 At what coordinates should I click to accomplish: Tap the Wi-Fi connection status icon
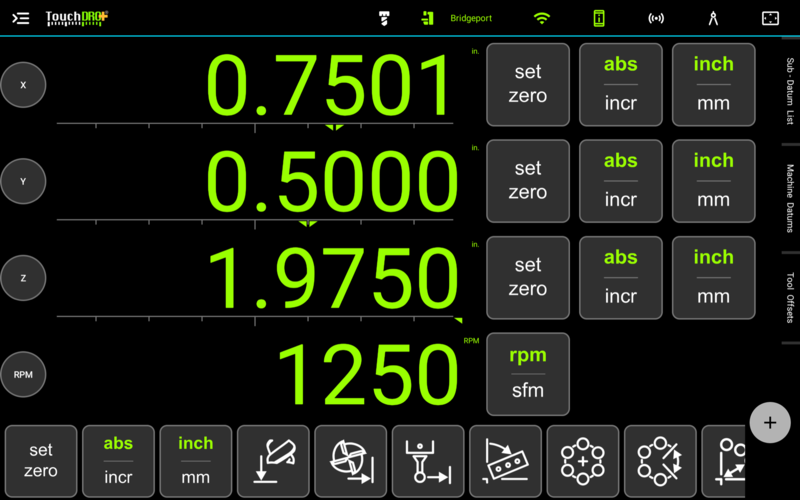coord(542,18)
